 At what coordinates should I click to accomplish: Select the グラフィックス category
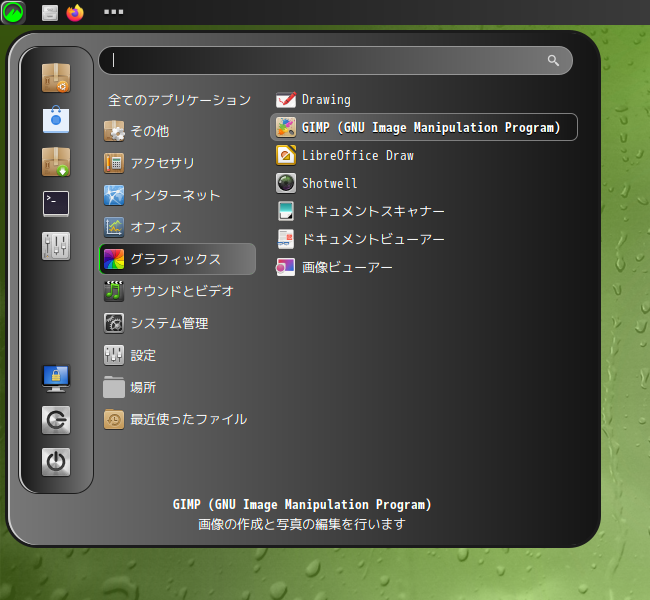coord(177,259)
